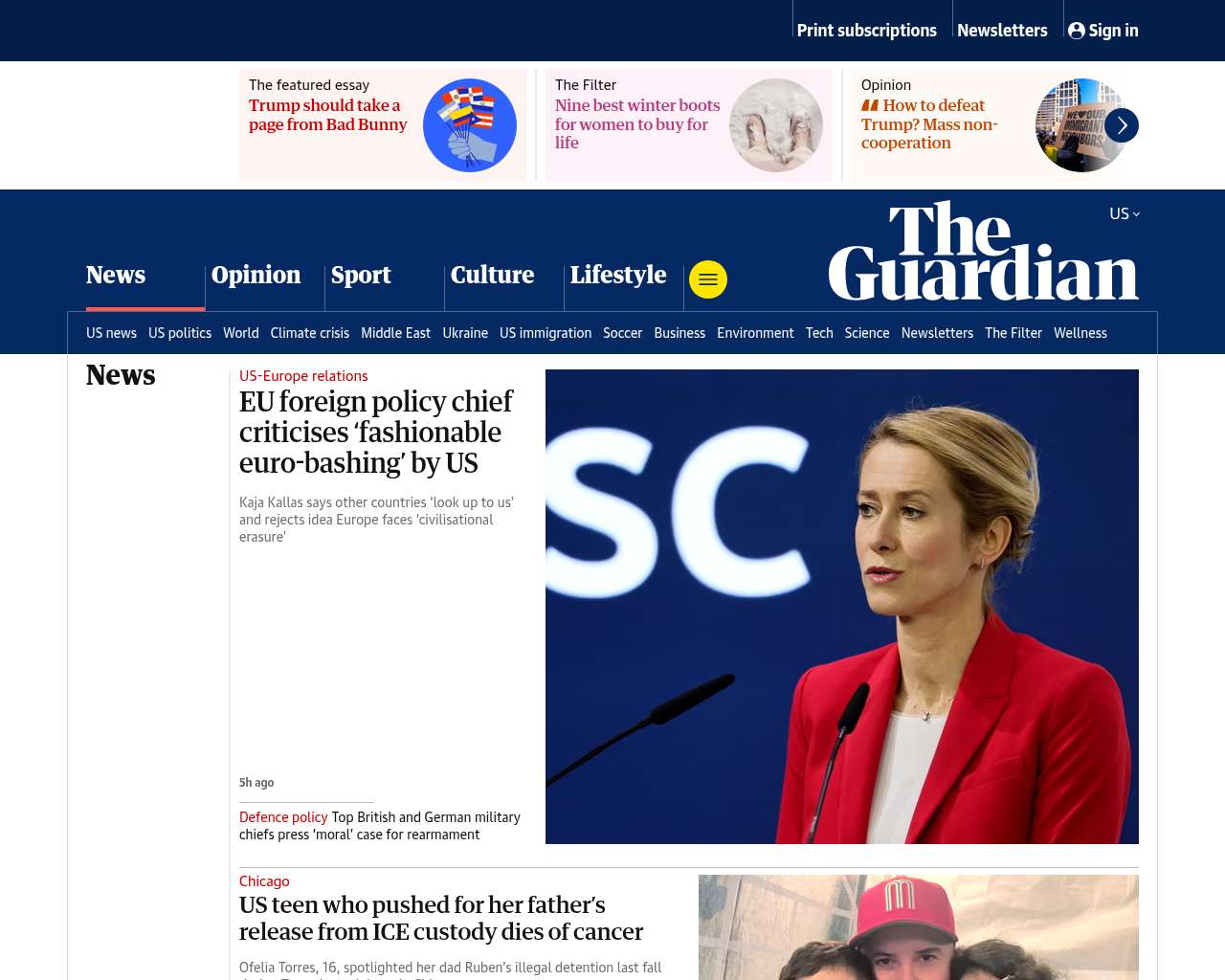Viewport: 1225px width, 980px height.
Task: Open The Guardian logo homepage
Action: [x=983, y=251]
